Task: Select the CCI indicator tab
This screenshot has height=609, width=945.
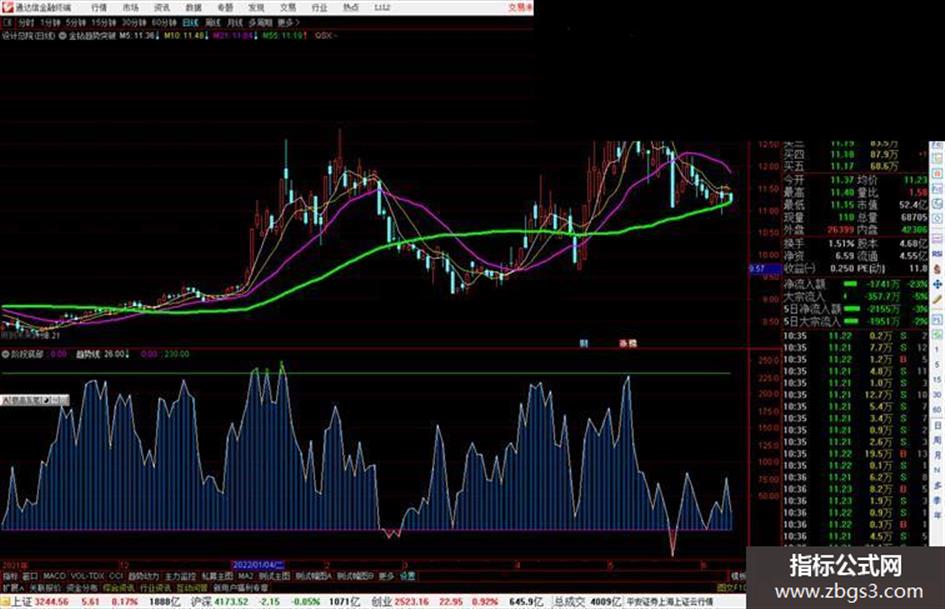Action: pyautogui.click(x=116, y=576)
